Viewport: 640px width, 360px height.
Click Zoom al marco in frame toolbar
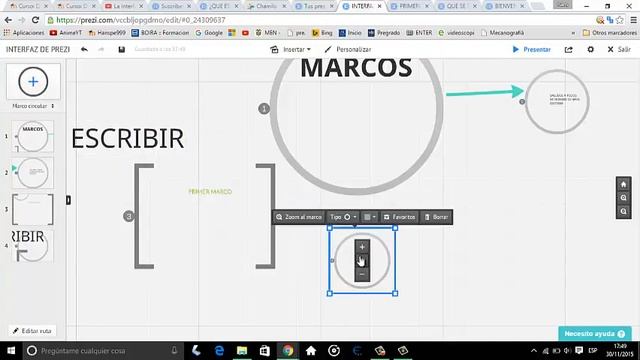[x=299, y=217]
